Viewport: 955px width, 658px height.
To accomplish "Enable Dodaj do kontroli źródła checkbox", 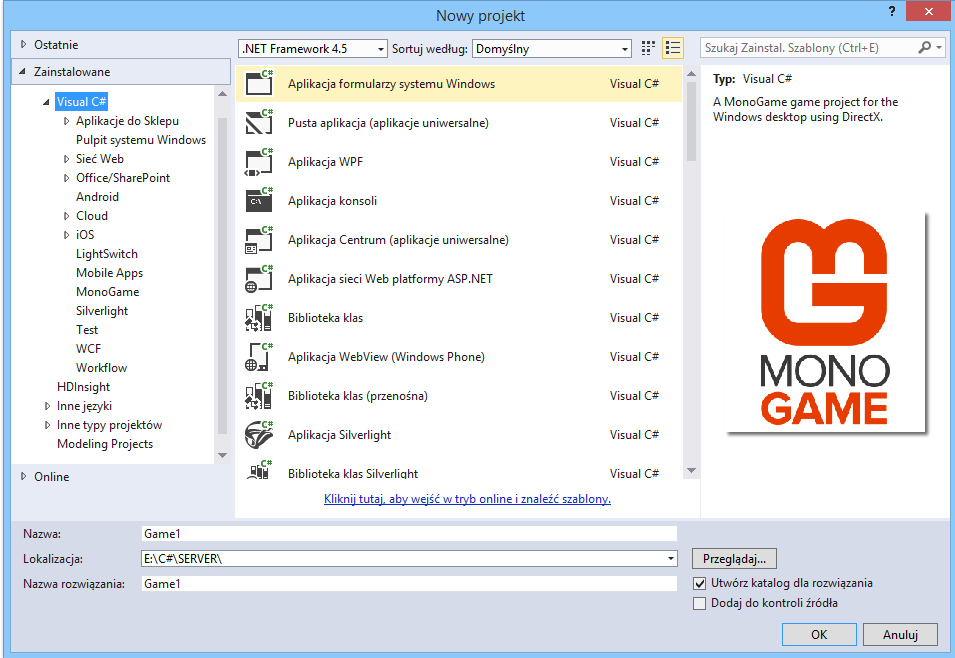I will coord(700,603).
